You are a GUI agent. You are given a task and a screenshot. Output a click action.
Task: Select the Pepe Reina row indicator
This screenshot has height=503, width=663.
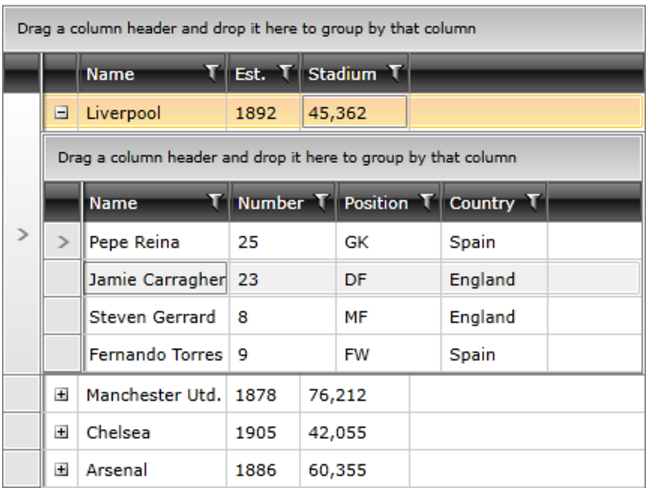coord(64,242)
